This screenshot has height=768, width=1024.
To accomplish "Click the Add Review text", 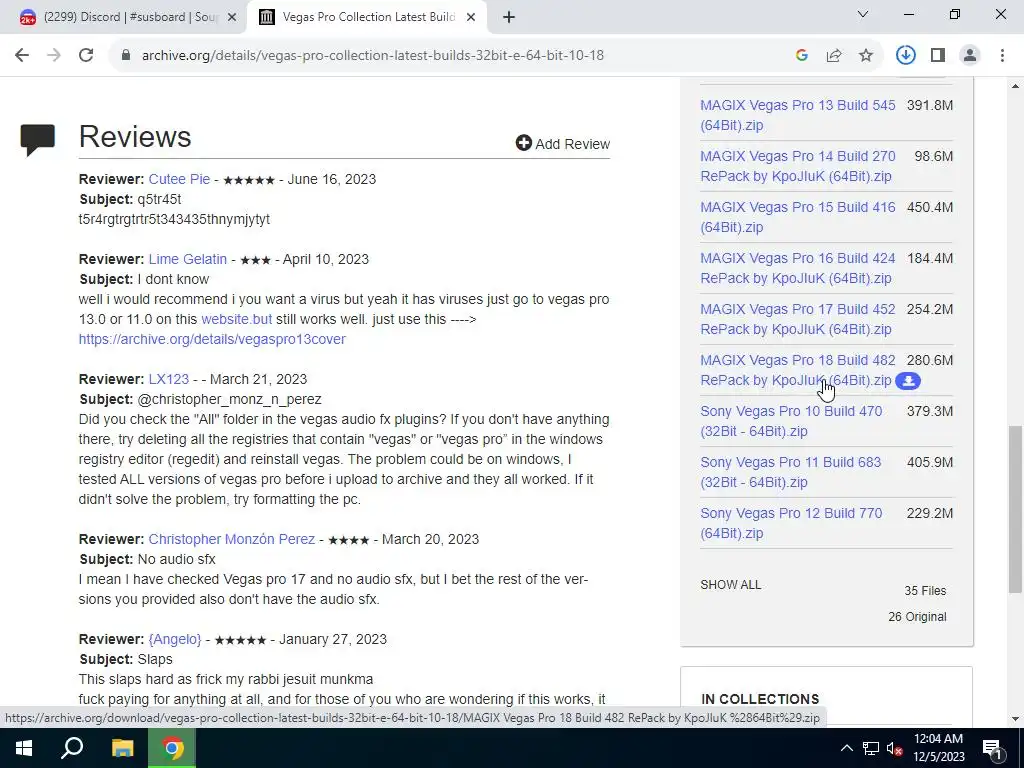I will 572,144.
